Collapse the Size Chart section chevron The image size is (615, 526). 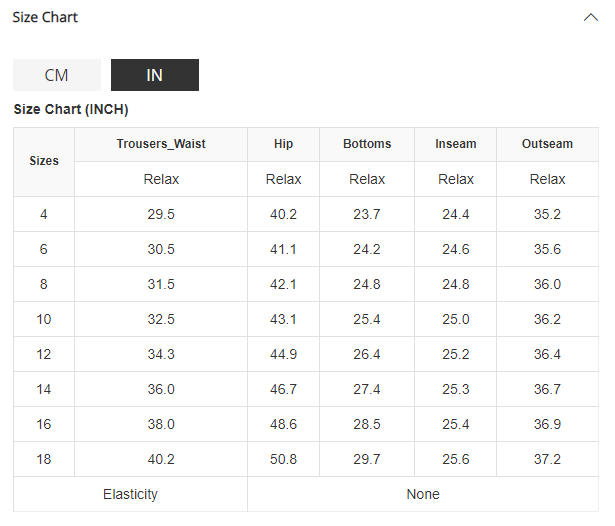pos(590,17)
